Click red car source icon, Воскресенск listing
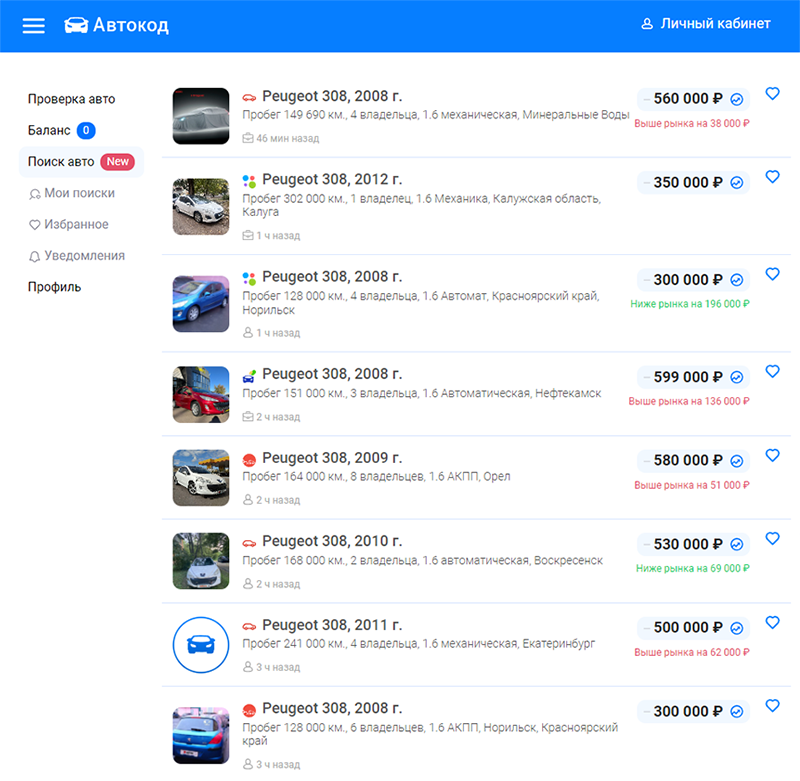Viewport: 800px width, 781px height. [249, 543]
